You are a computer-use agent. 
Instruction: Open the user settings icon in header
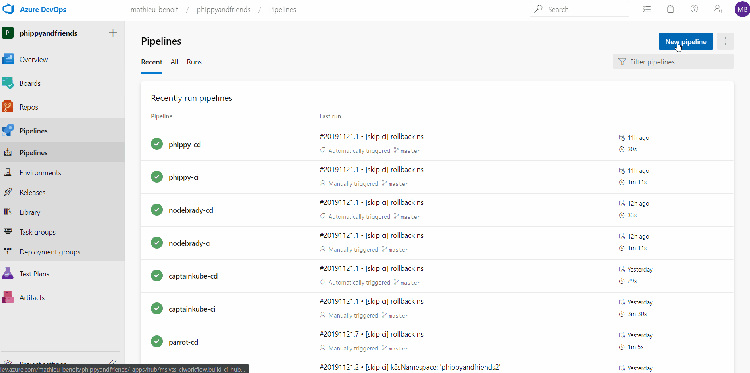pyautogui.click(x=717, y=9)
